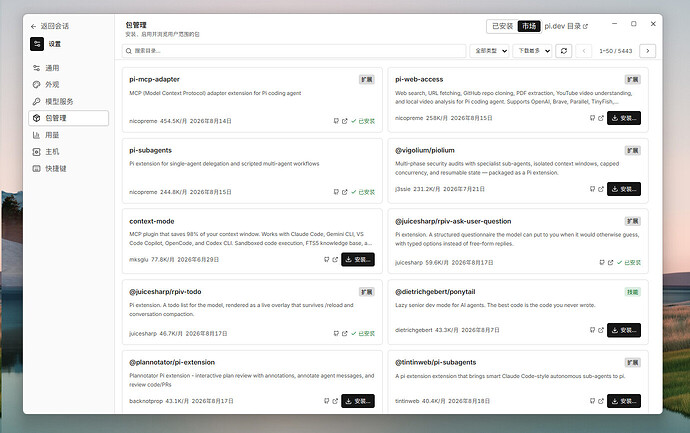Go back via 返回会话 arrow

33,26
